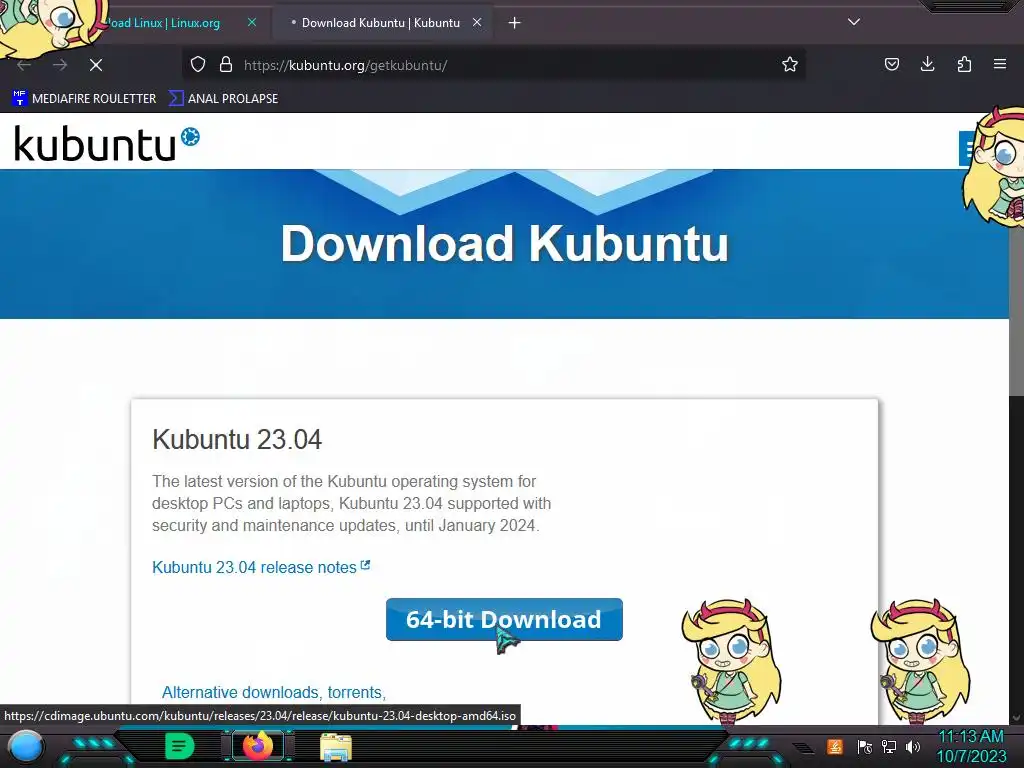The width and height of the screenshot is (1024, 768).
Task: Open the Kubuntu 23.04 release notes link
Action: tap(261, 567)
